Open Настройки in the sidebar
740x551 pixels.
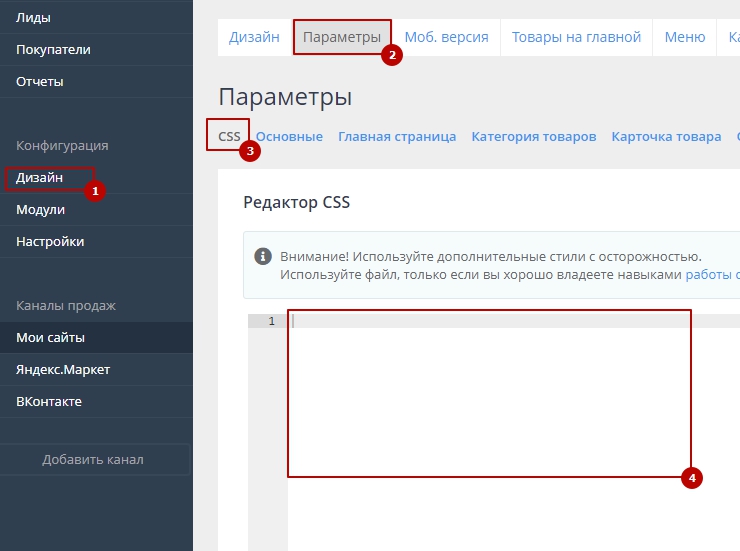coord(50,241)
